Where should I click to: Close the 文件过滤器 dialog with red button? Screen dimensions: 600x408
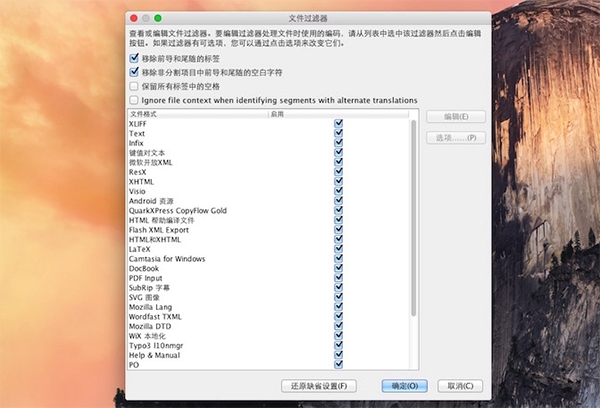134,18
